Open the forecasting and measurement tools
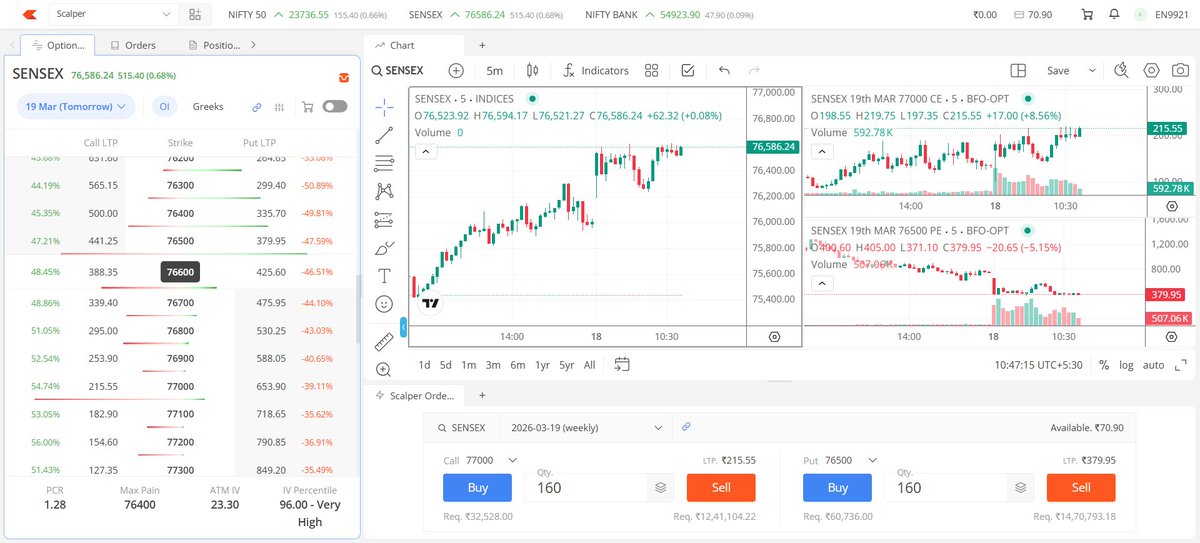The image size is (1200, 543). tap(384, 219)
